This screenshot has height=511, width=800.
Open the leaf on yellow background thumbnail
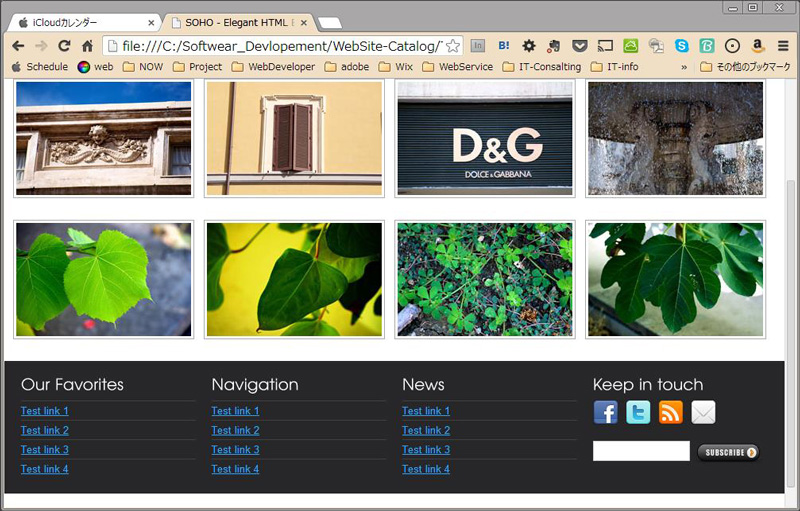(294, 279)
